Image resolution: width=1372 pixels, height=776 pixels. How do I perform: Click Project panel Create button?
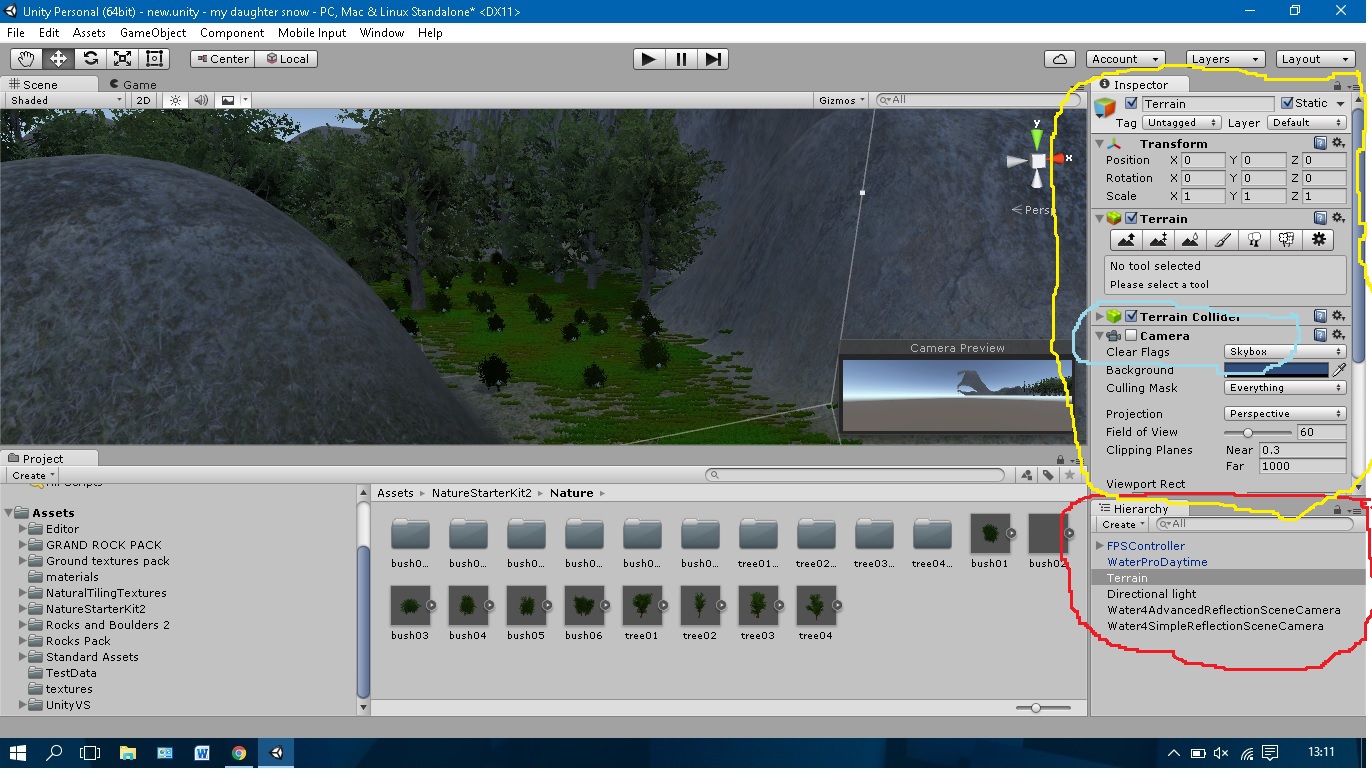(33, 475)
